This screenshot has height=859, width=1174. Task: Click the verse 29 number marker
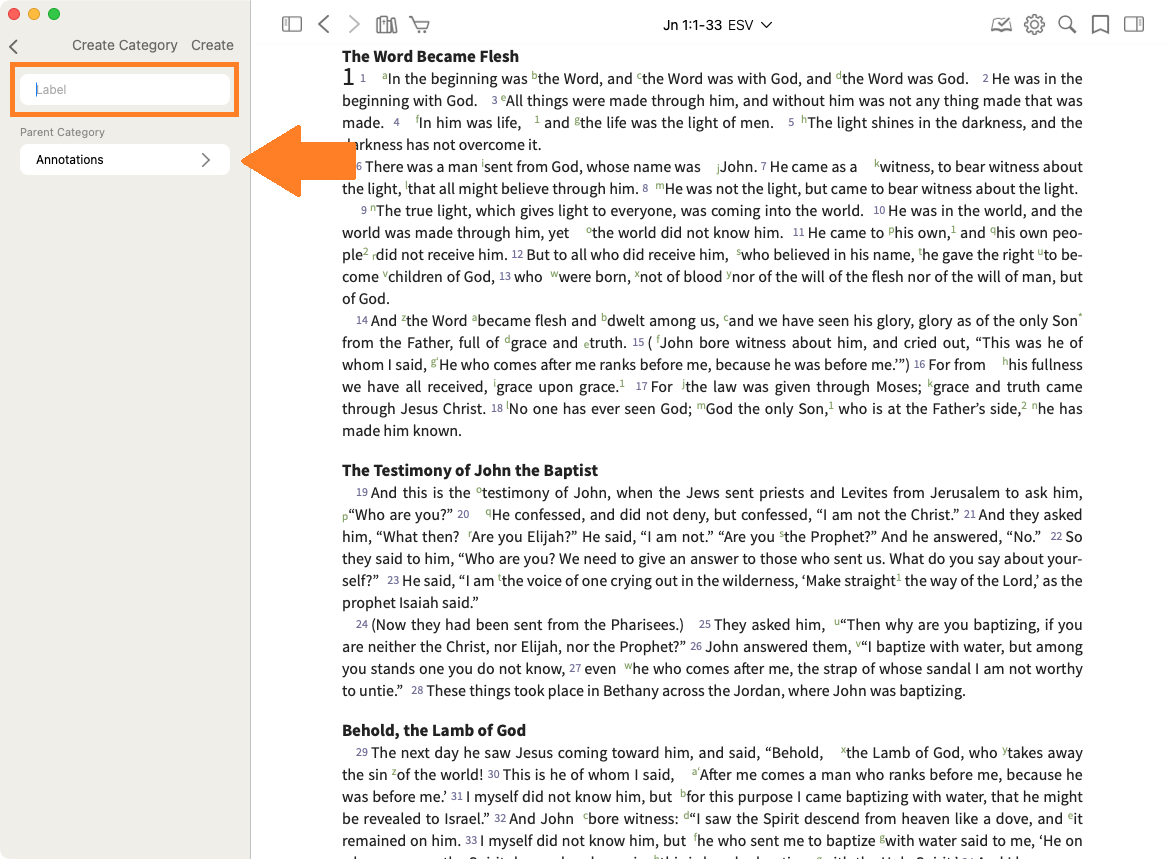pyautogui.click(x=362, y=753)
